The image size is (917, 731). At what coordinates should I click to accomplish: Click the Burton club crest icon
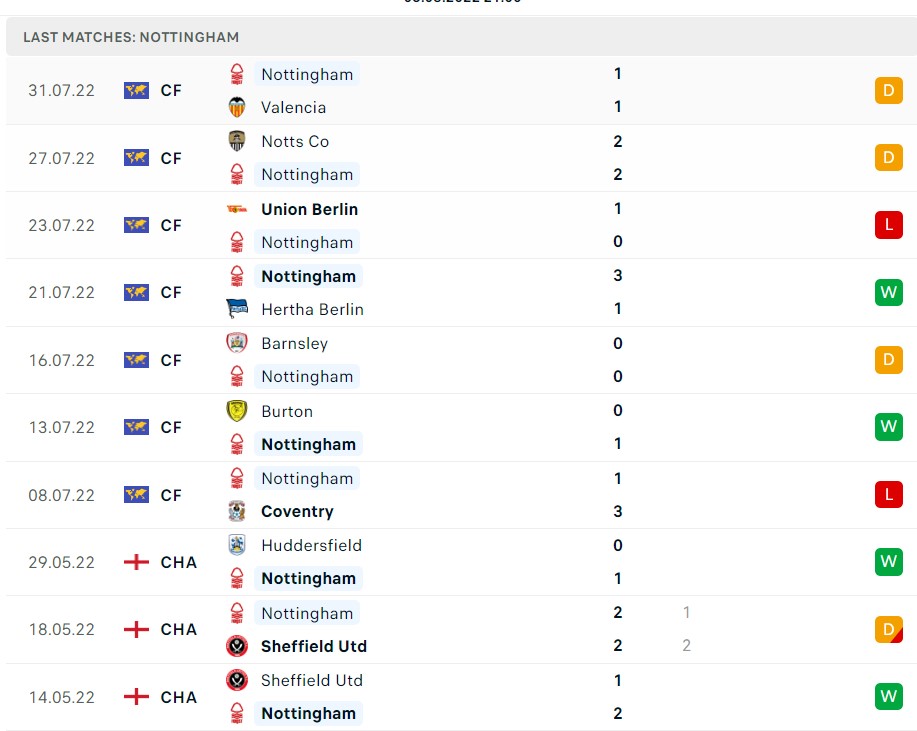pyautogui.click(x=237, y=411)
